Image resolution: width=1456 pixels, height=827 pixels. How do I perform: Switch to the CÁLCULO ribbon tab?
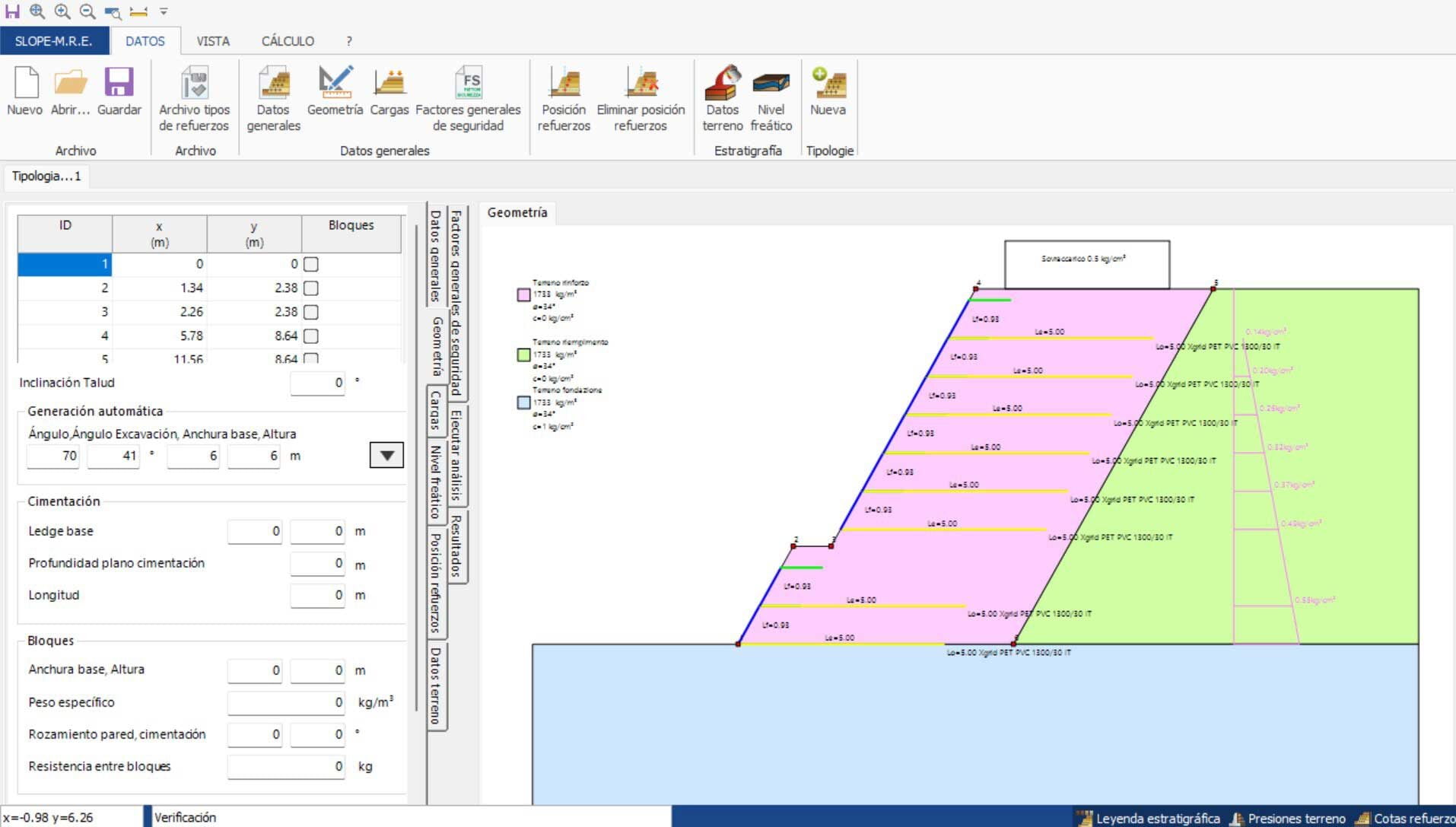[x=287, y=41]
